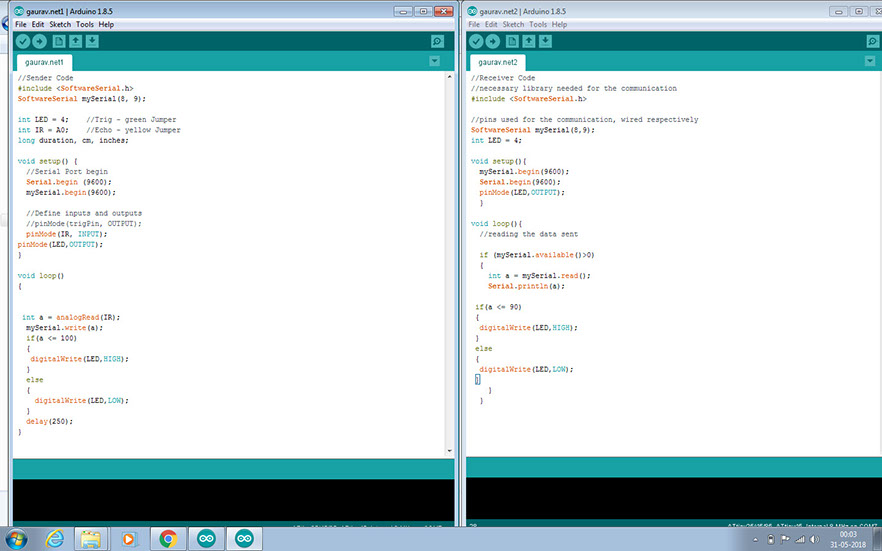Open Action Center flag in tray
Image resolution: width=882 pixels, height=551 pixels.
coord(785,540)
